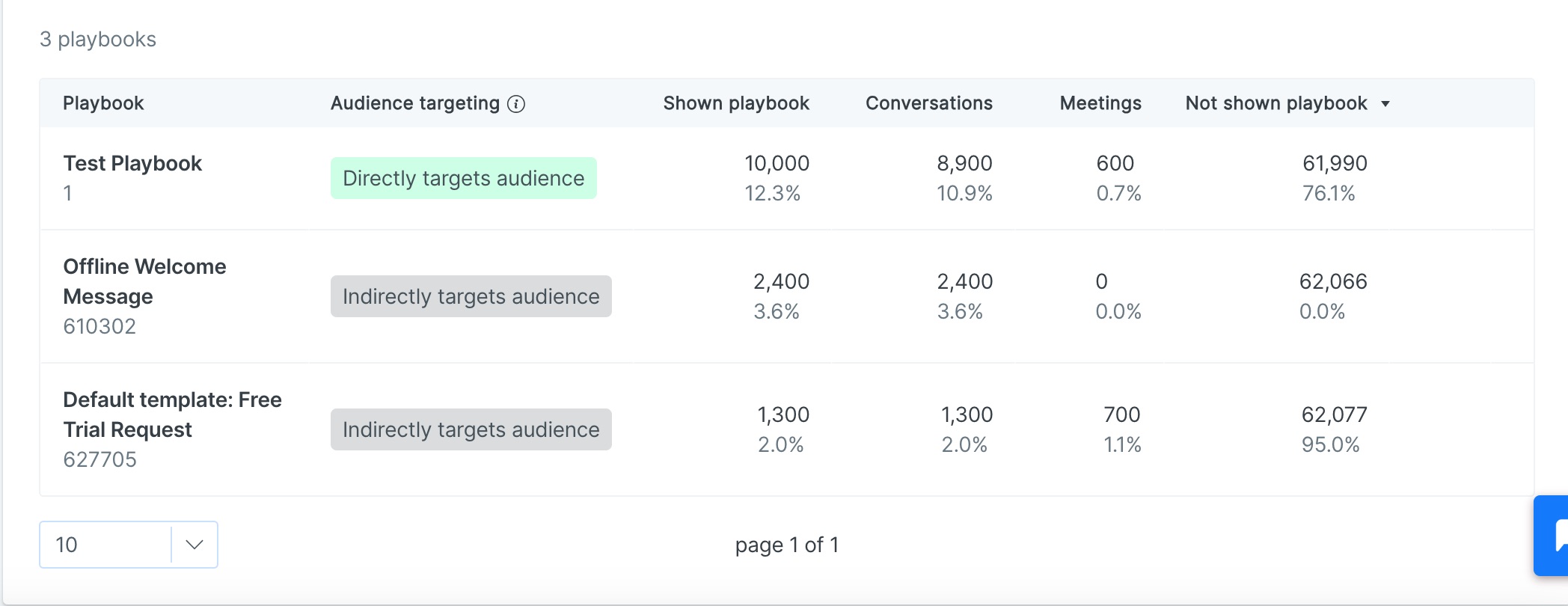Select the 700 meetings value
The image size is (1568, 606).
pos(1122,414)
